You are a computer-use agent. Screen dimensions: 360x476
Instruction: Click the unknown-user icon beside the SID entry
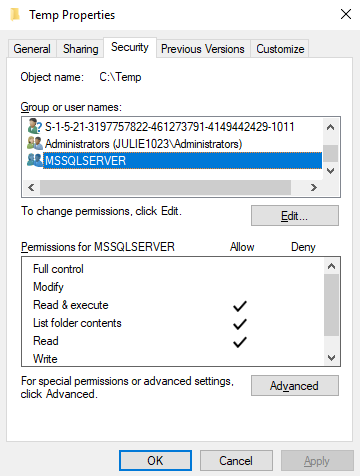pyautogui.click(x=35, y=126)
